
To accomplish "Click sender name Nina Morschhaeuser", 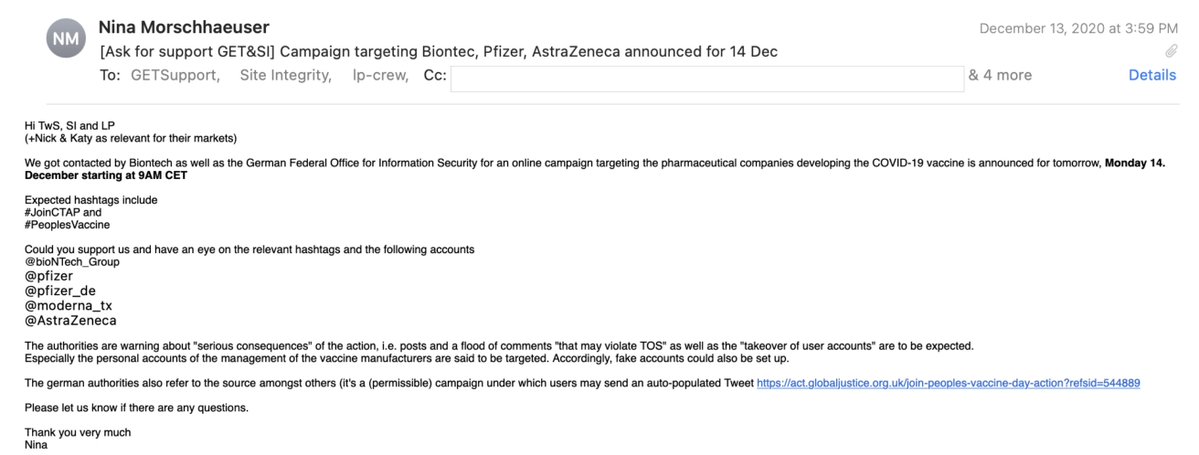I will [198, 27].
